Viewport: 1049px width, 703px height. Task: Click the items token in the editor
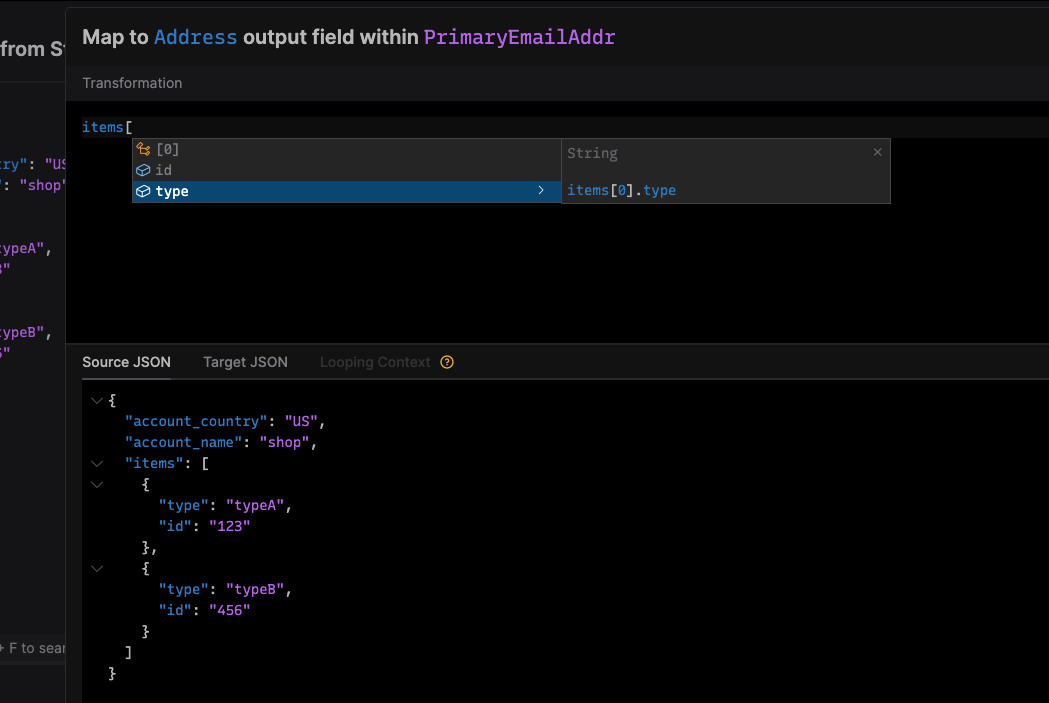[x=103, y=127]
